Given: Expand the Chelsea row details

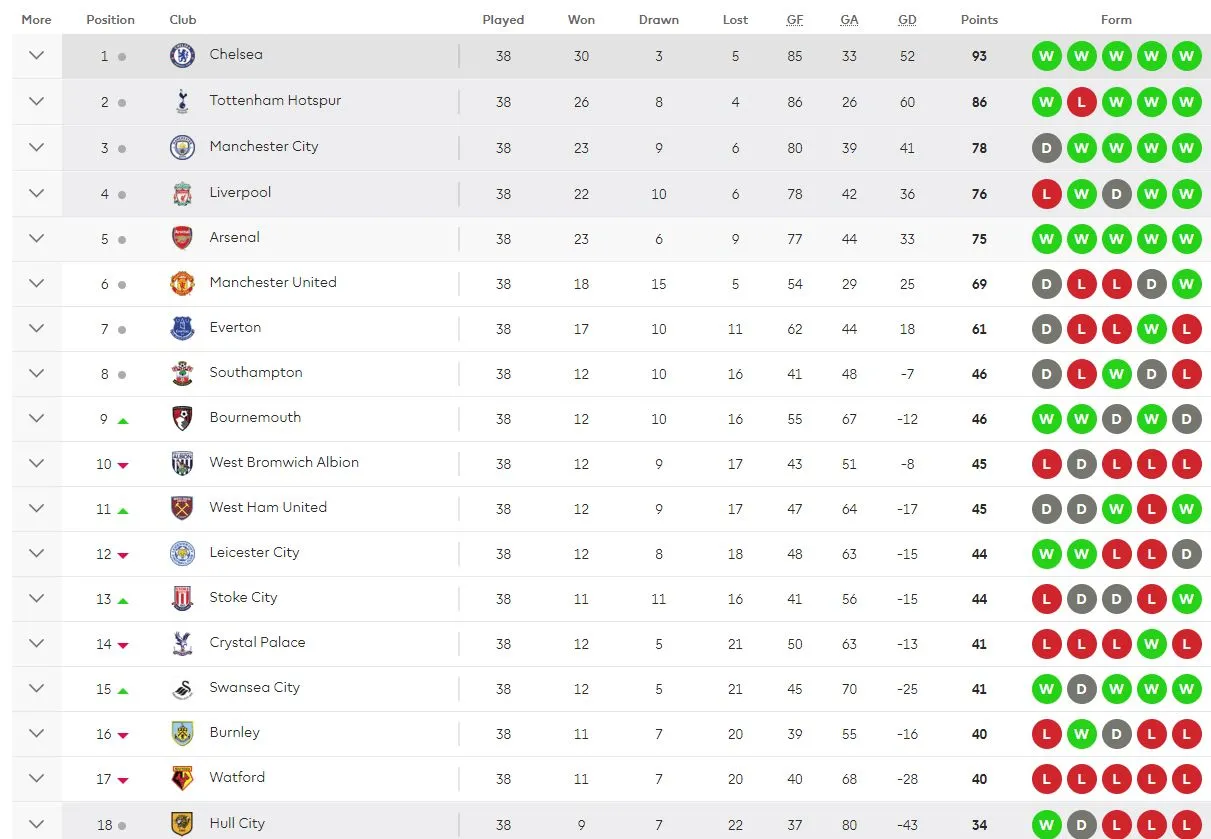Looking at the screenshot, I should pos(36,55).
